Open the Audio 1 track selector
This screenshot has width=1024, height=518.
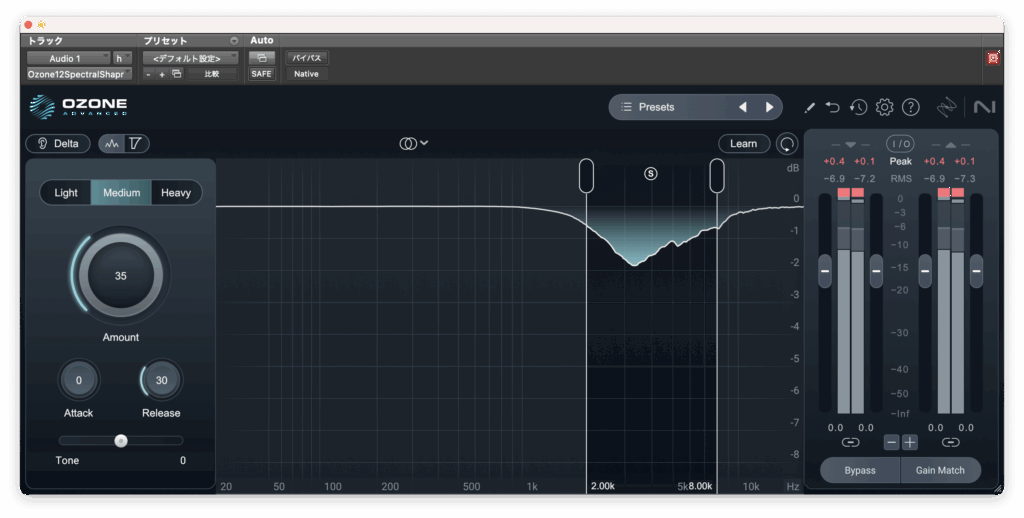[x=68, y=59]
